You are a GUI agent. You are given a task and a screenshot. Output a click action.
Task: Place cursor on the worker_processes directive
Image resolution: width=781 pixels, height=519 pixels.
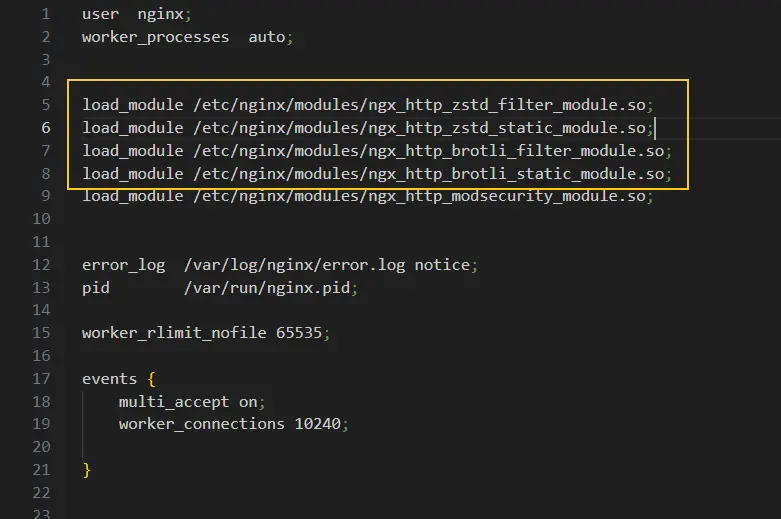(155, 38)
